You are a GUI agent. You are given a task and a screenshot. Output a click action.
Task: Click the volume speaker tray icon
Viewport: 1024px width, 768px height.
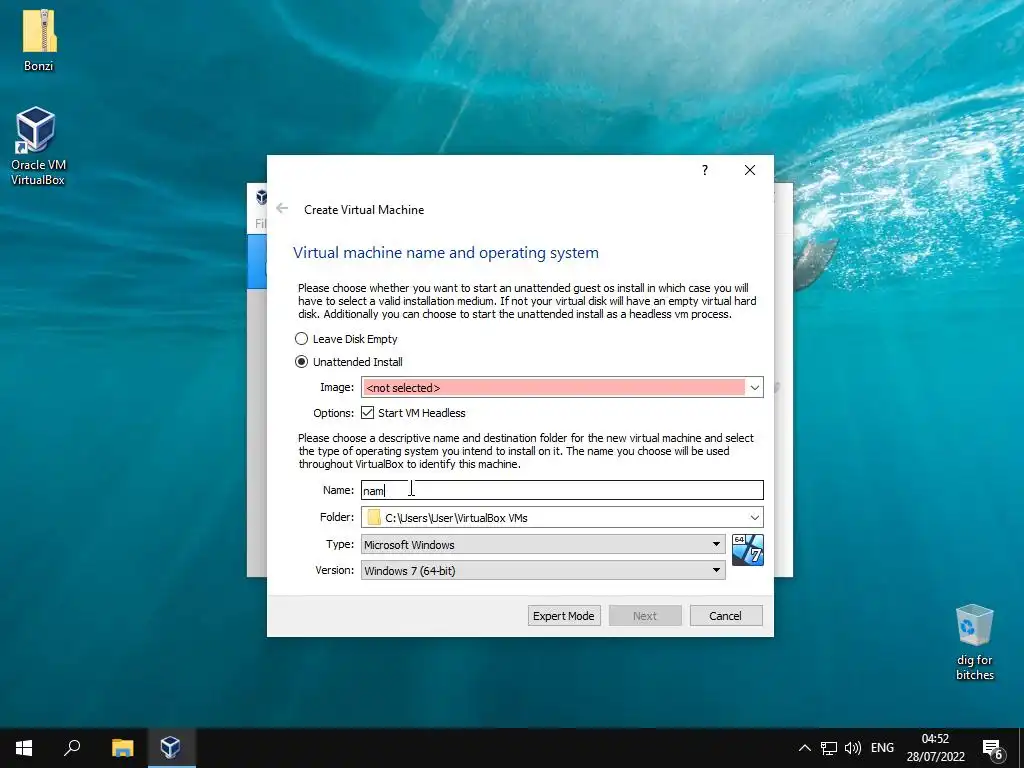point(853,748)
